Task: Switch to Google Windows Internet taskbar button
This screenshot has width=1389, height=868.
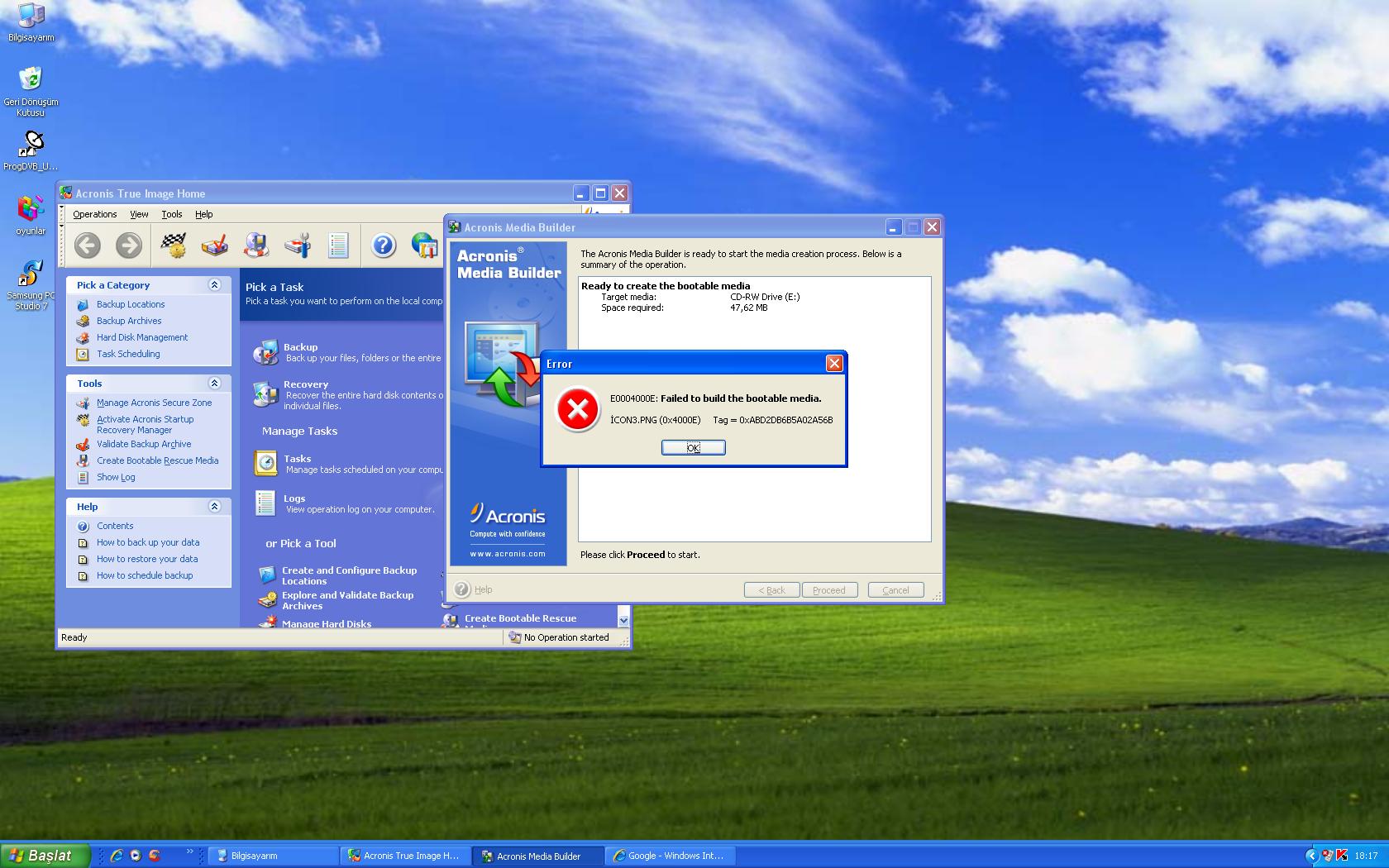Action: click(671, 856)
